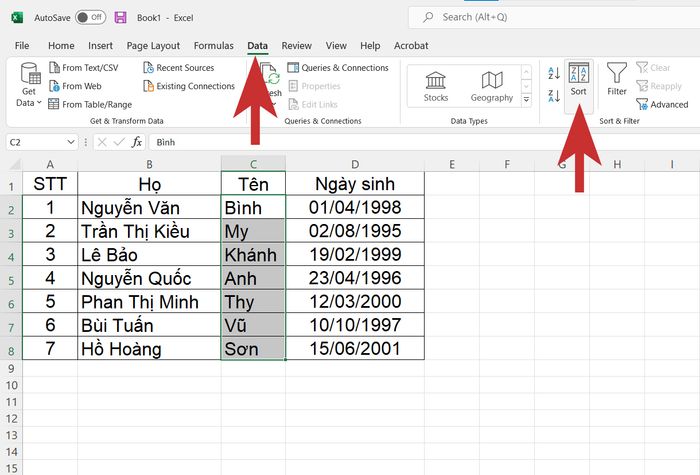Click Clear filter button
This screenshot has height=475, width=700.
point(653,67)
